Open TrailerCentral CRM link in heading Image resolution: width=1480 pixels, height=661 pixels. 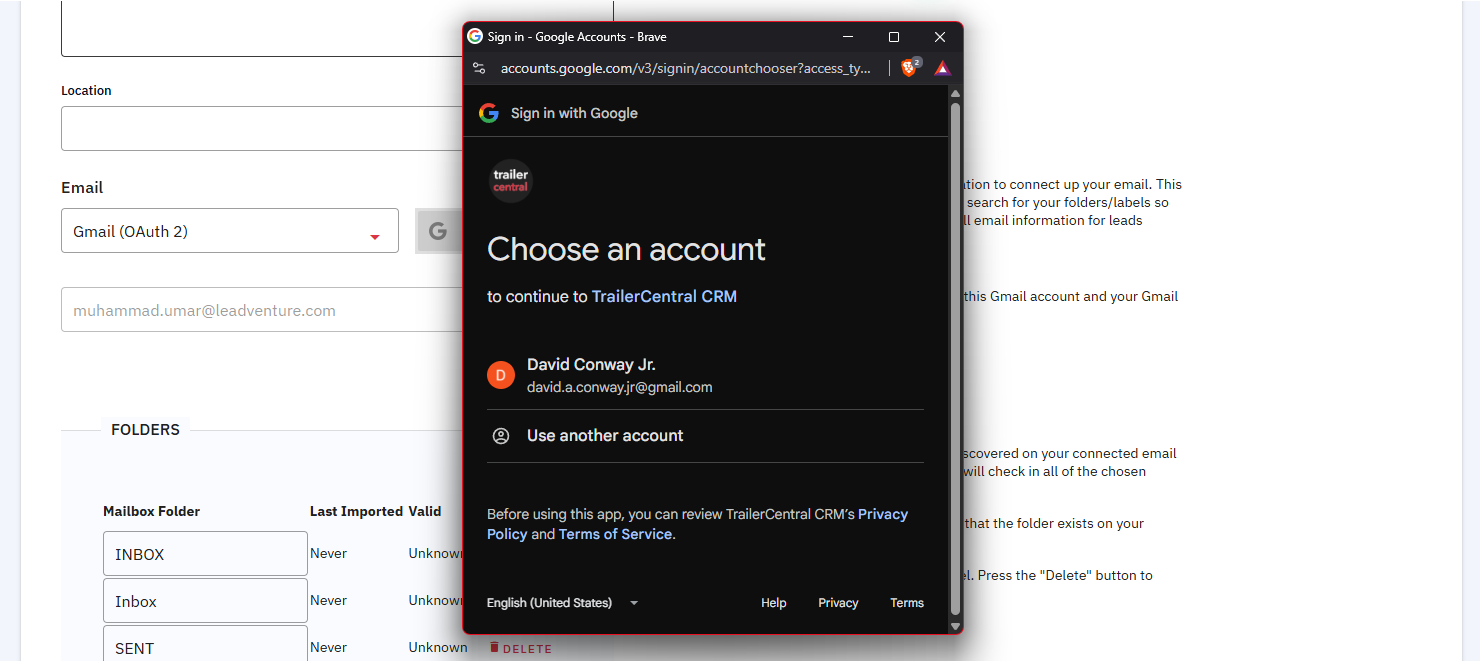tap(664, 296)
